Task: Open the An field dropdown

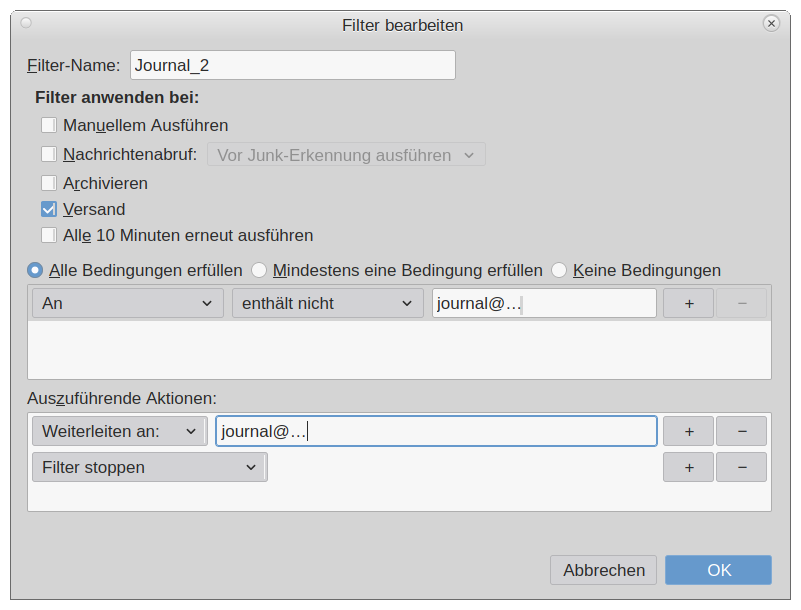Action: point(128,303)
